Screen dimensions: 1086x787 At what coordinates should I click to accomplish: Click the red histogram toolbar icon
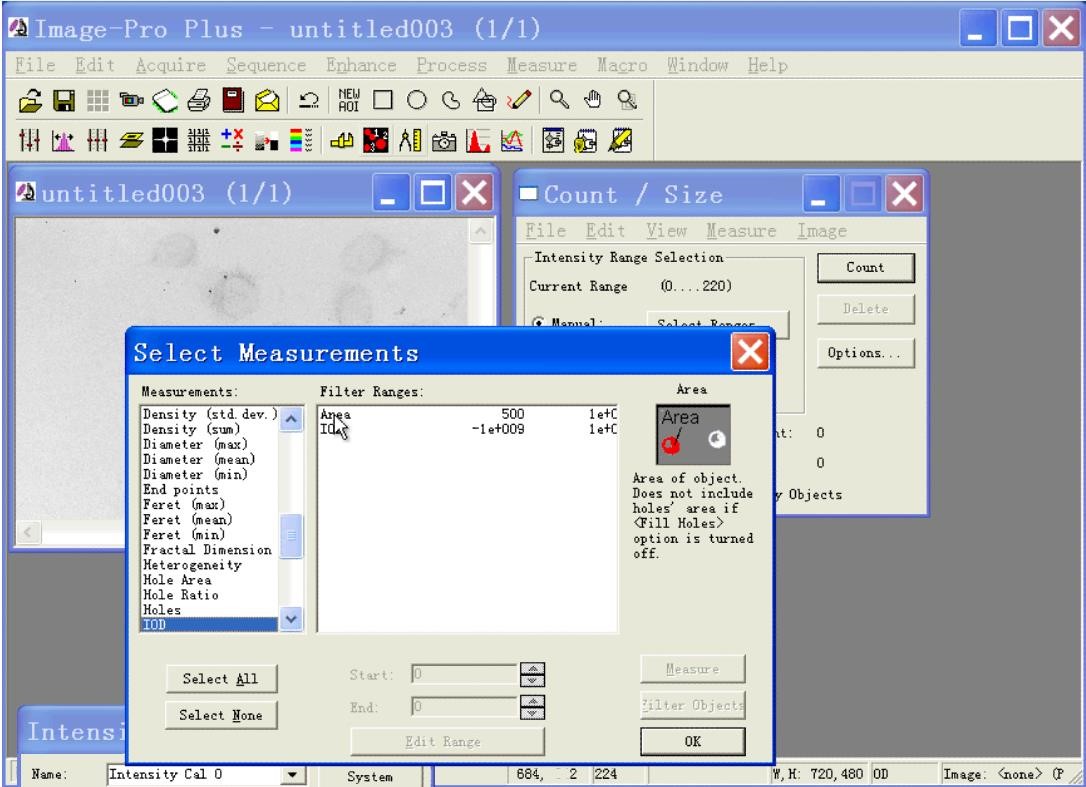(478, 141)
